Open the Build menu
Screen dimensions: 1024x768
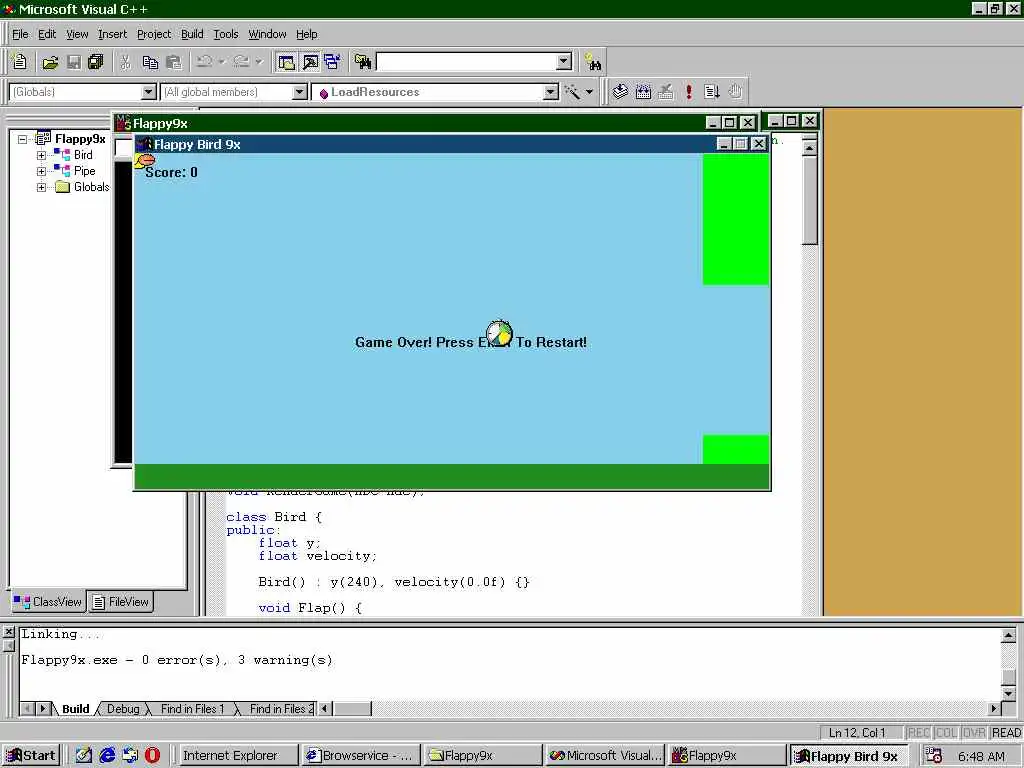[x=192, y=34]
